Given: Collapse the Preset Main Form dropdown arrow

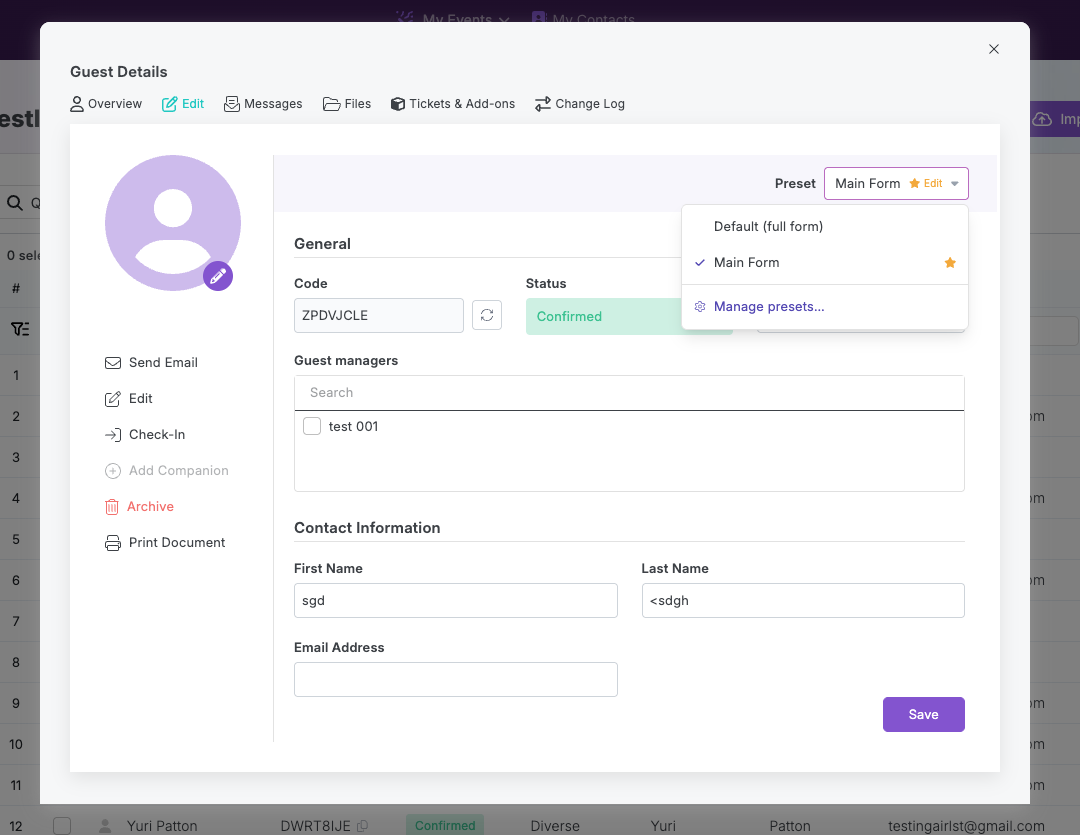Looking at the screenshot, I should coord(955,184).
